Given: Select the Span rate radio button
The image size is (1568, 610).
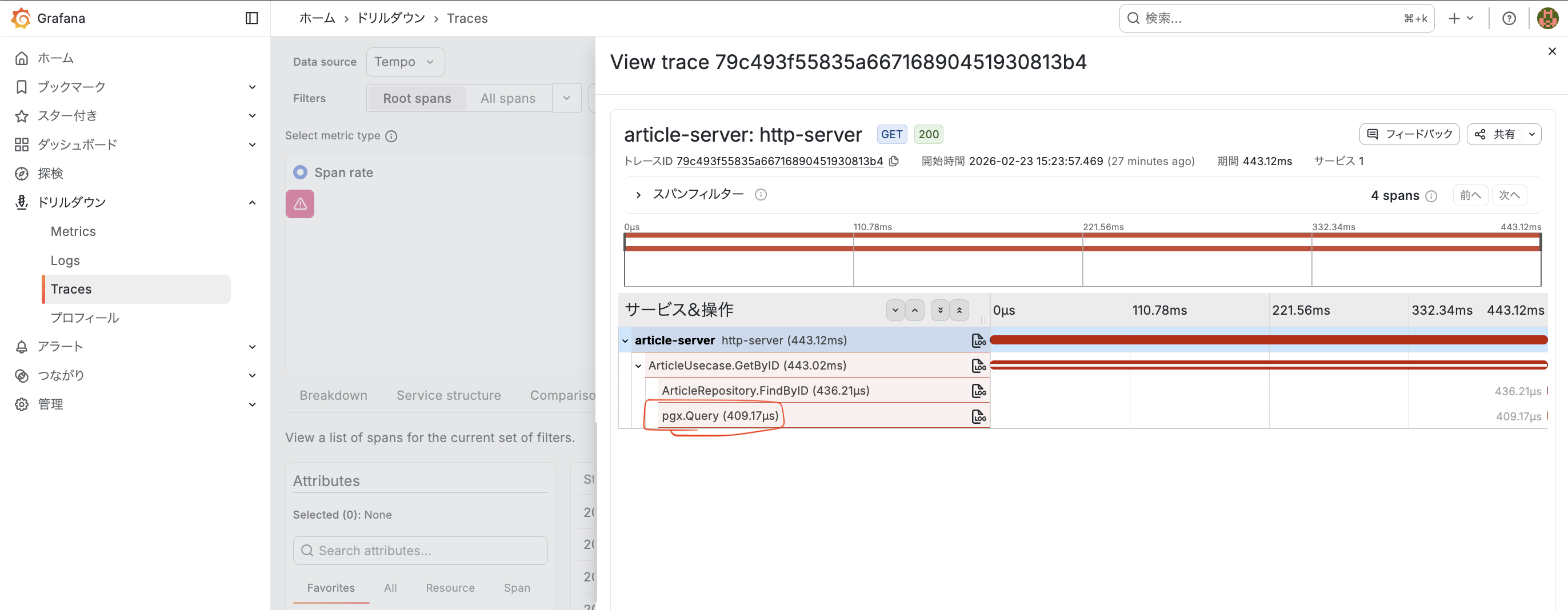Looking at the screenshot, I should tap(300, 172).
